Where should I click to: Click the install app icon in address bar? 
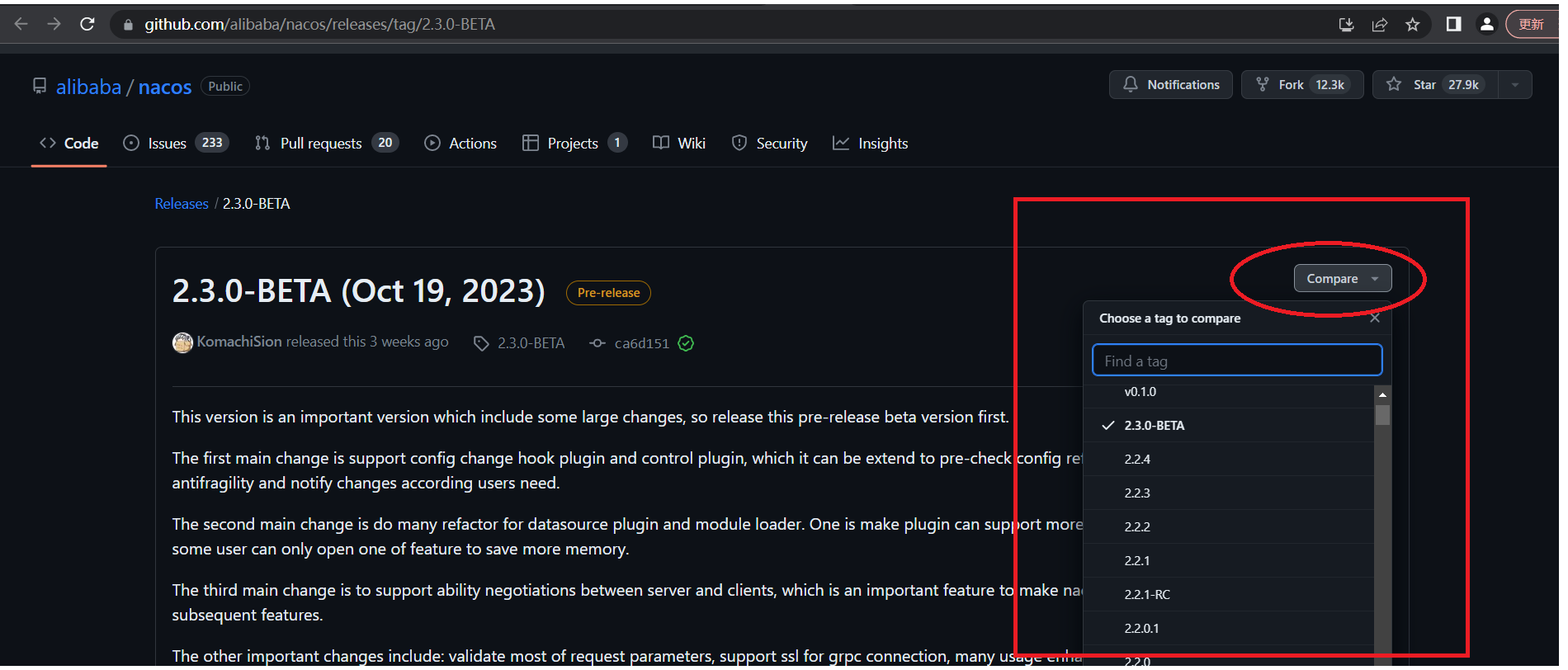(x=1346, y=25)
